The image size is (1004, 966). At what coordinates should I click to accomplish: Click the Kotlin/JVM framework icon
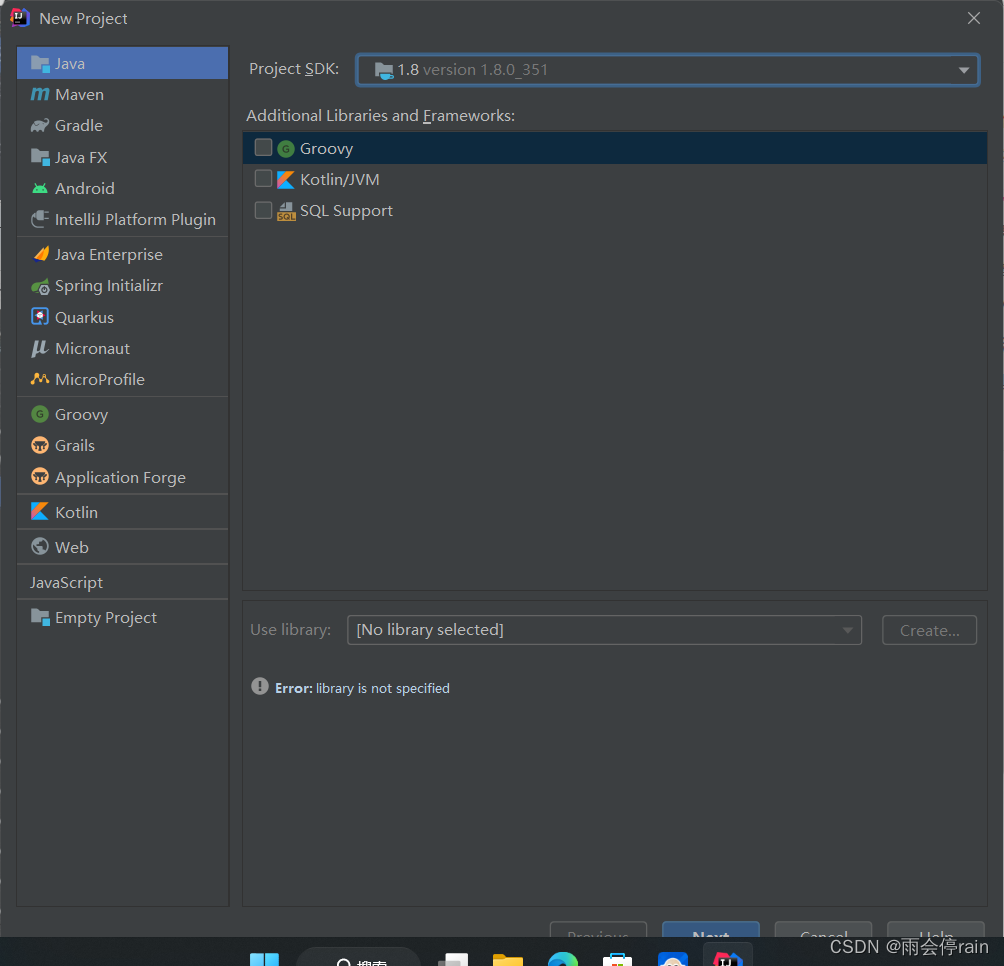pyautogui.click(x=286, y=180)
